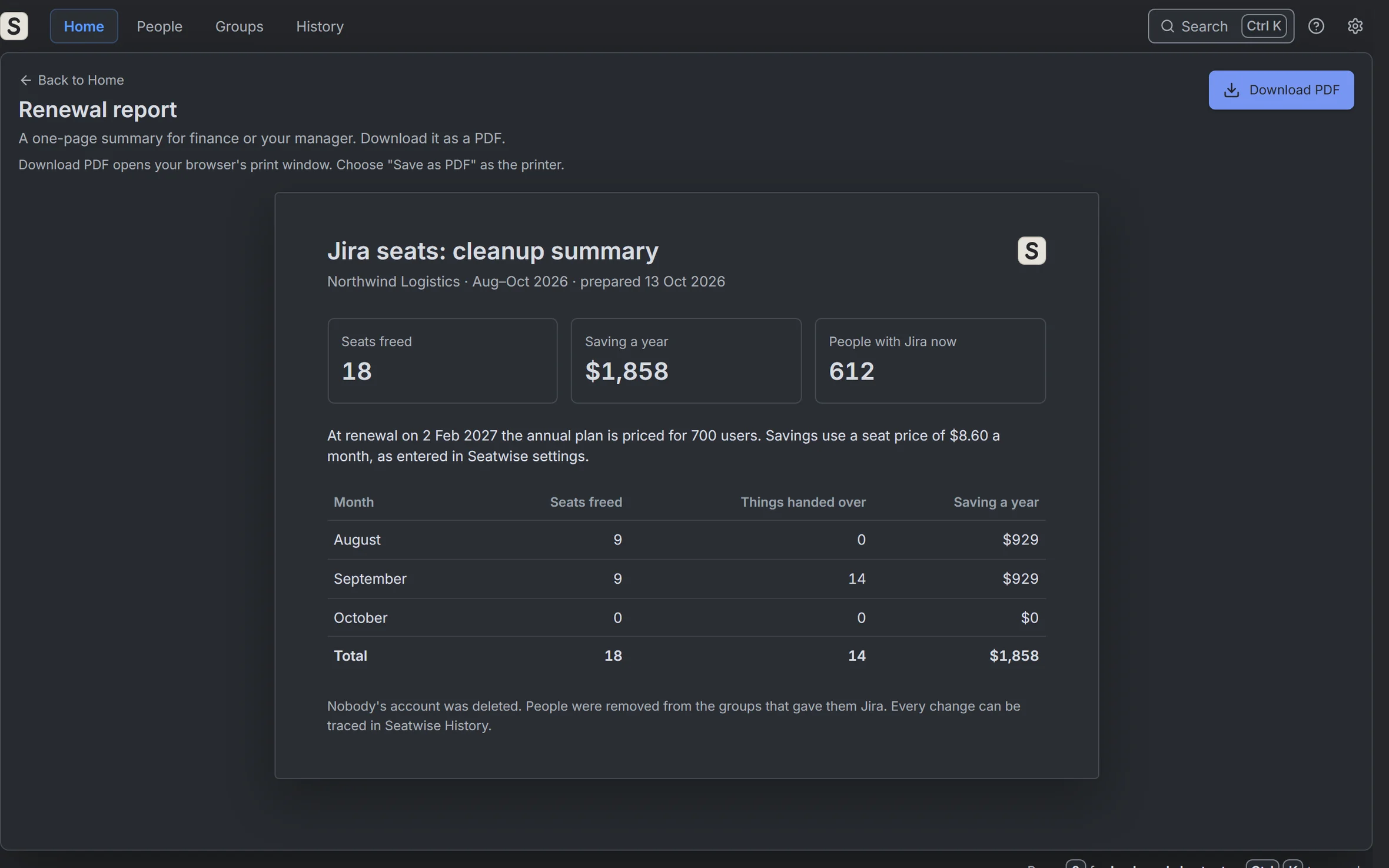
Task: Click October's $0 saving value
Action: pyautogui.click(x=1029, y=617)
